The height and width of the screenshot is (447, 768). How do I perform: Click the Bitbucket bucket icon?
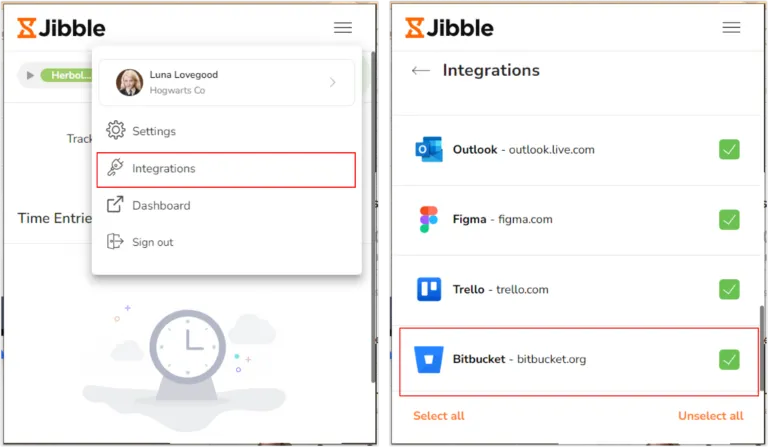pos(429,359)
